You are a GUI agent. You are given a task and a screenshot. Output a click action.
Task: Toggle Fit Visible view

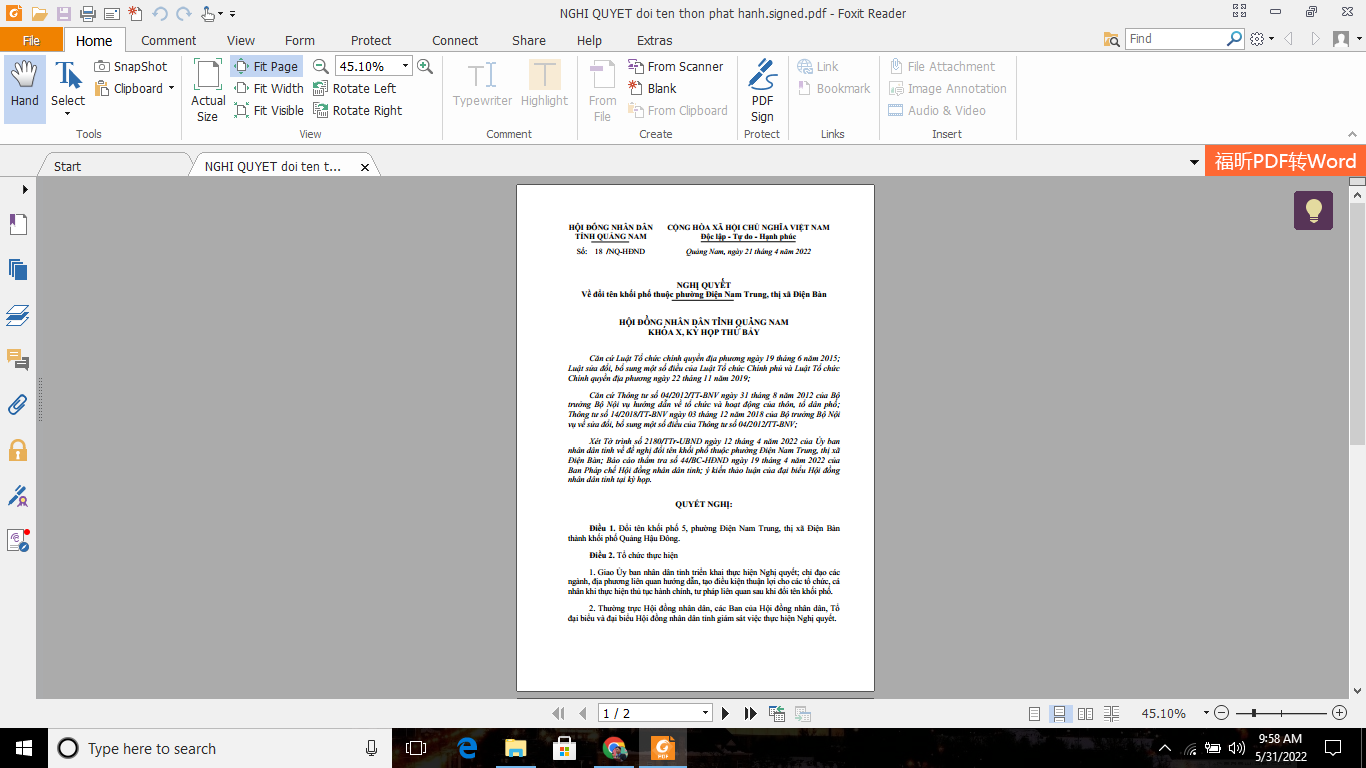coord(269,110)
